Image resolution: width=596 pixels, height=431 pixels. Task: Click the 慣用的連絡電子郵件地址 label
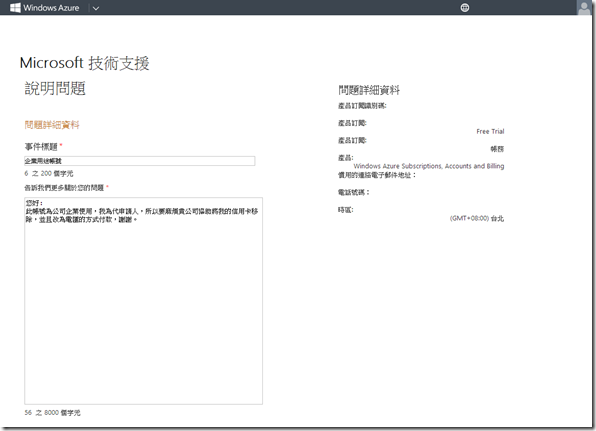[377, 175]
